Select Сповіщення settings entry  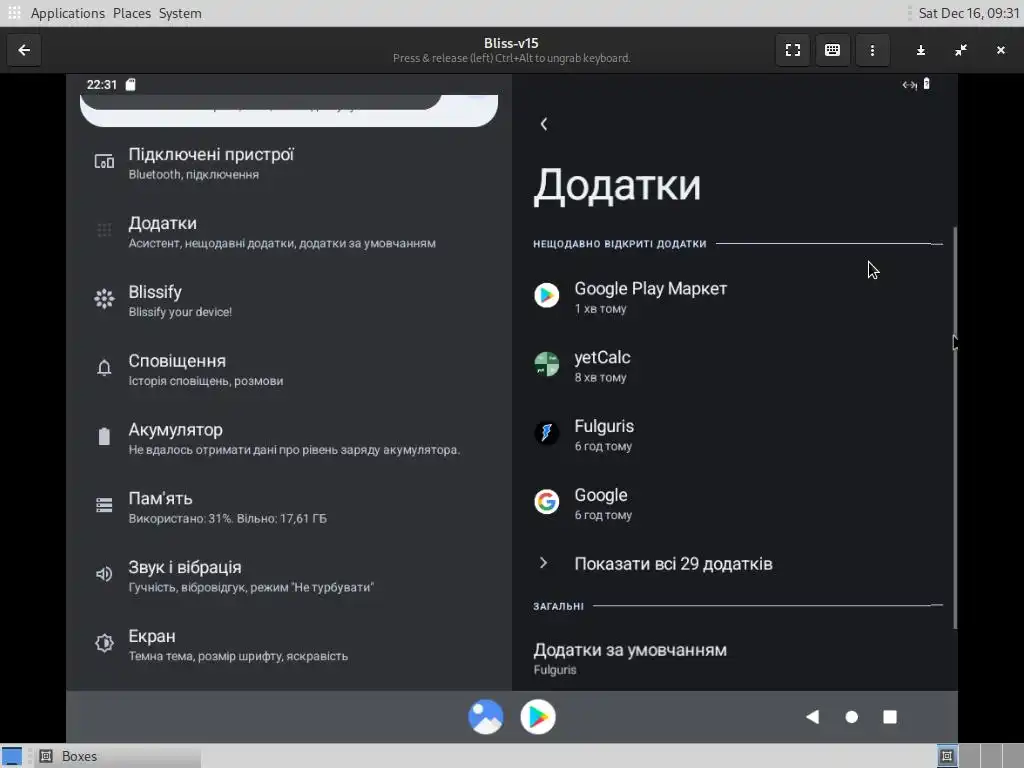tap(289, 370)
